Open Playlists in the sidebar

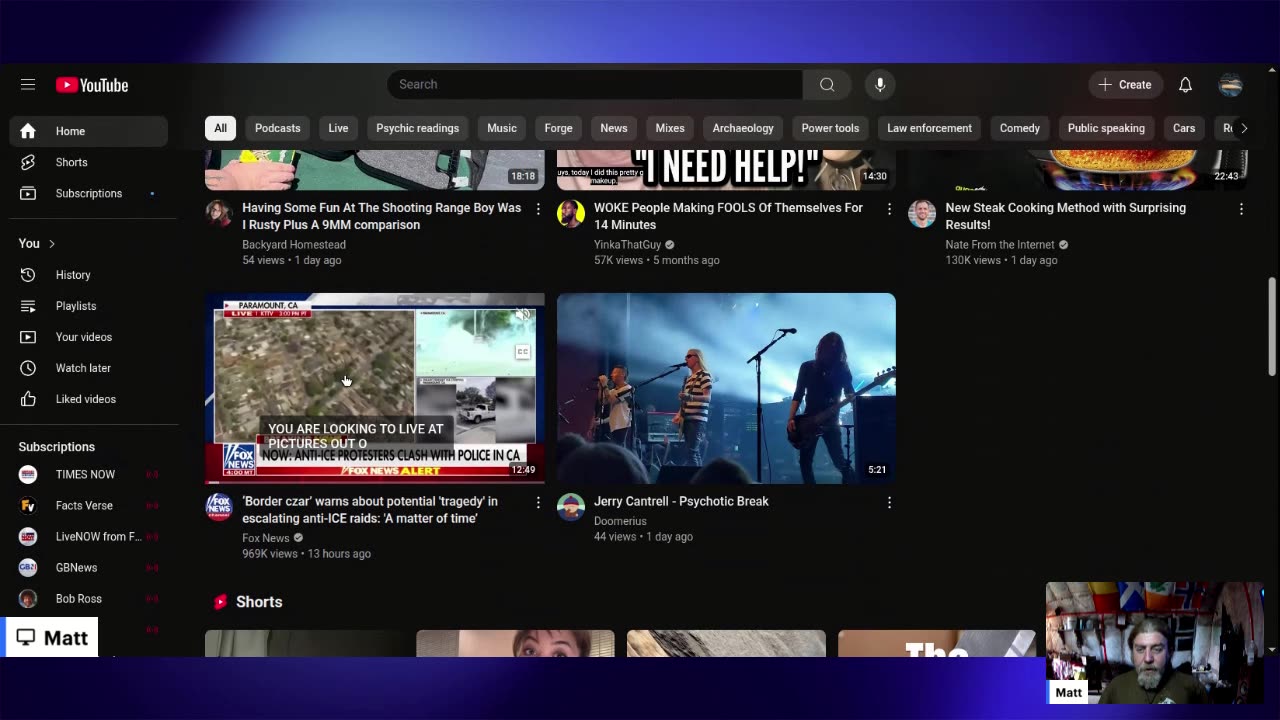click(89, 306)
